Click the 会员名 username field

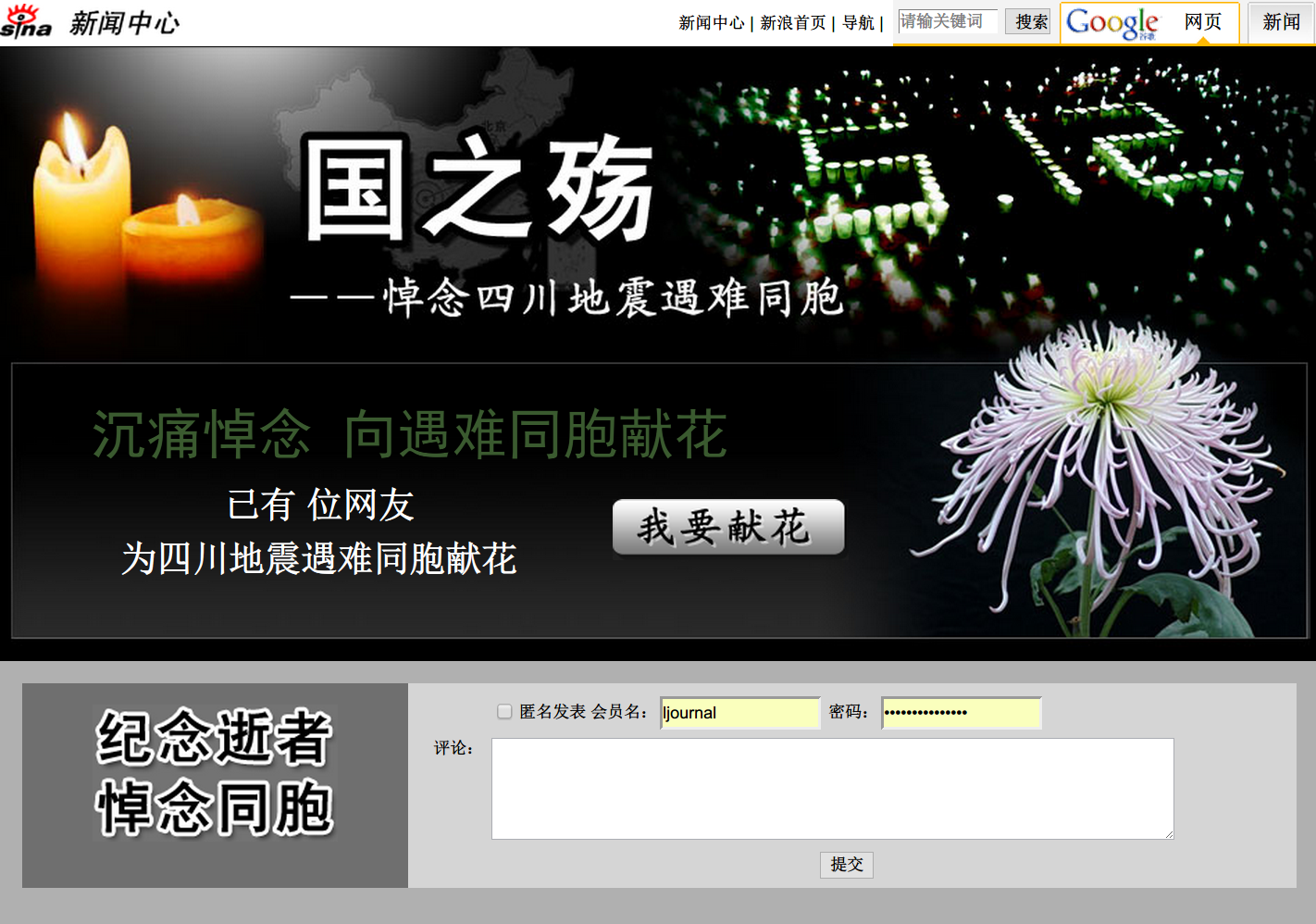click(739, 713)
